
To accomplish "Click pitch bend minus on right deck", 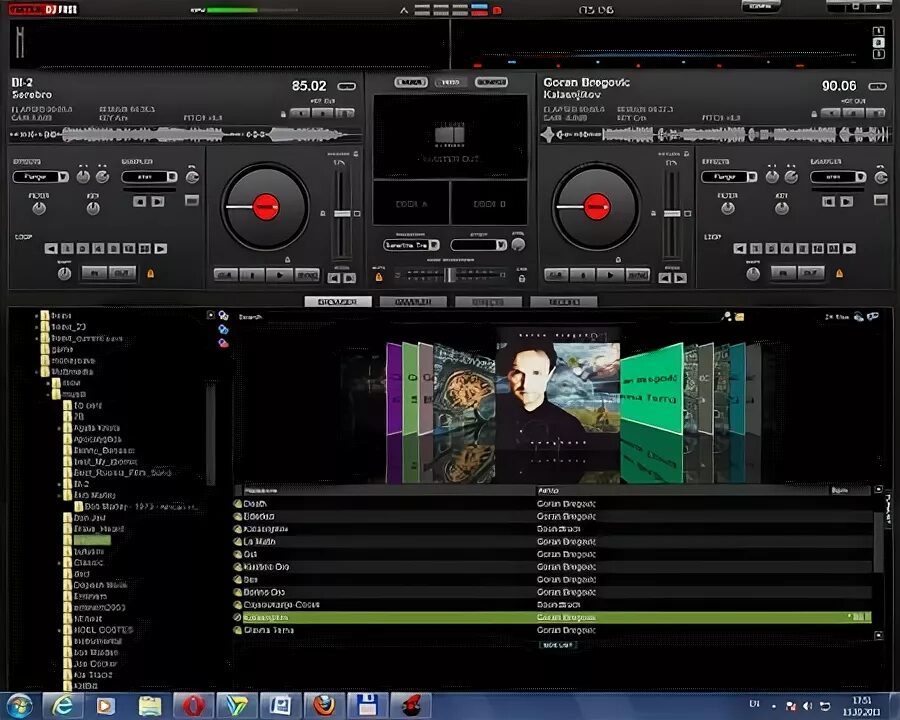I will coord(665,278).
